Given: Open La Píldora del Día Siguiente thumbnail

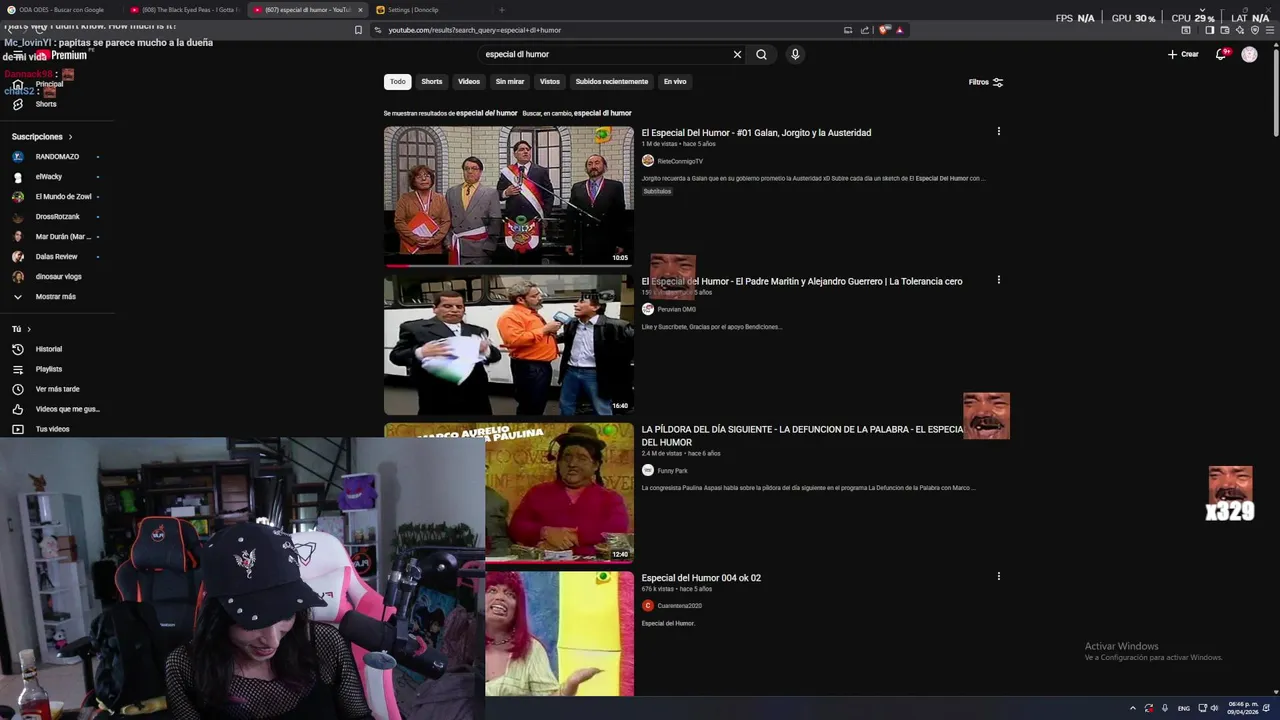Looking at the screenshot, I should [x=559, y=492].
